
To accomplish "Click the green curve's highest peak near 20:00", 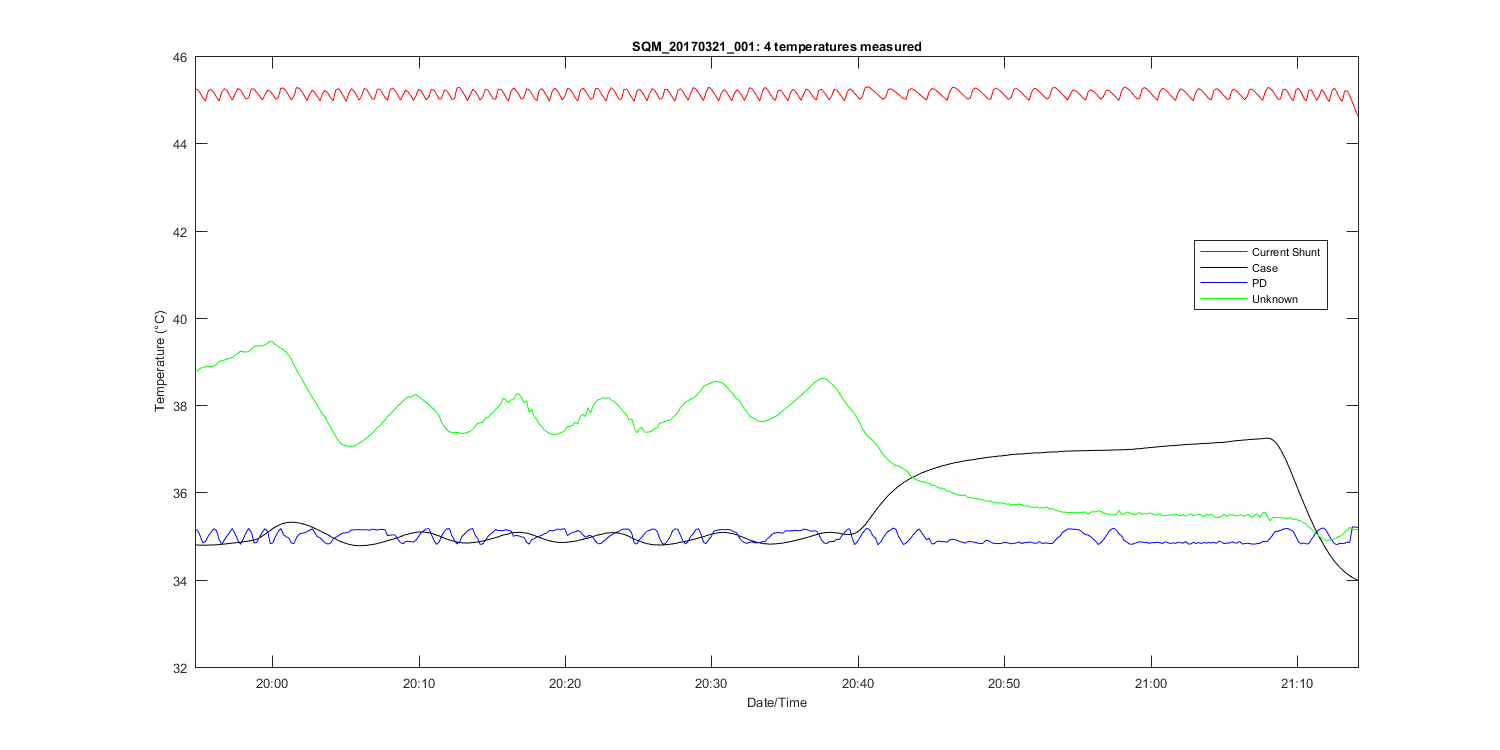I will click(270, 342).
